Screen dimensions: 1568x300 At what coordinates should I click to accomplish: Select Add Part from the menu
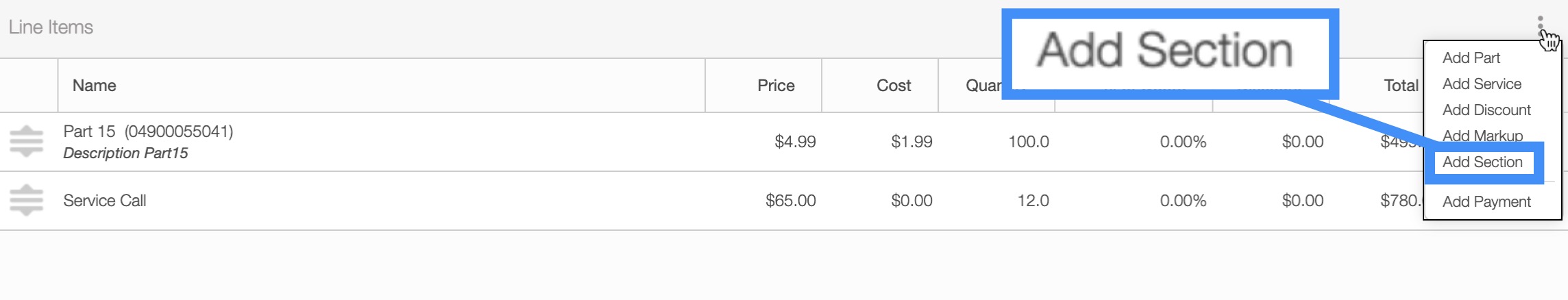coord(1471,58)
